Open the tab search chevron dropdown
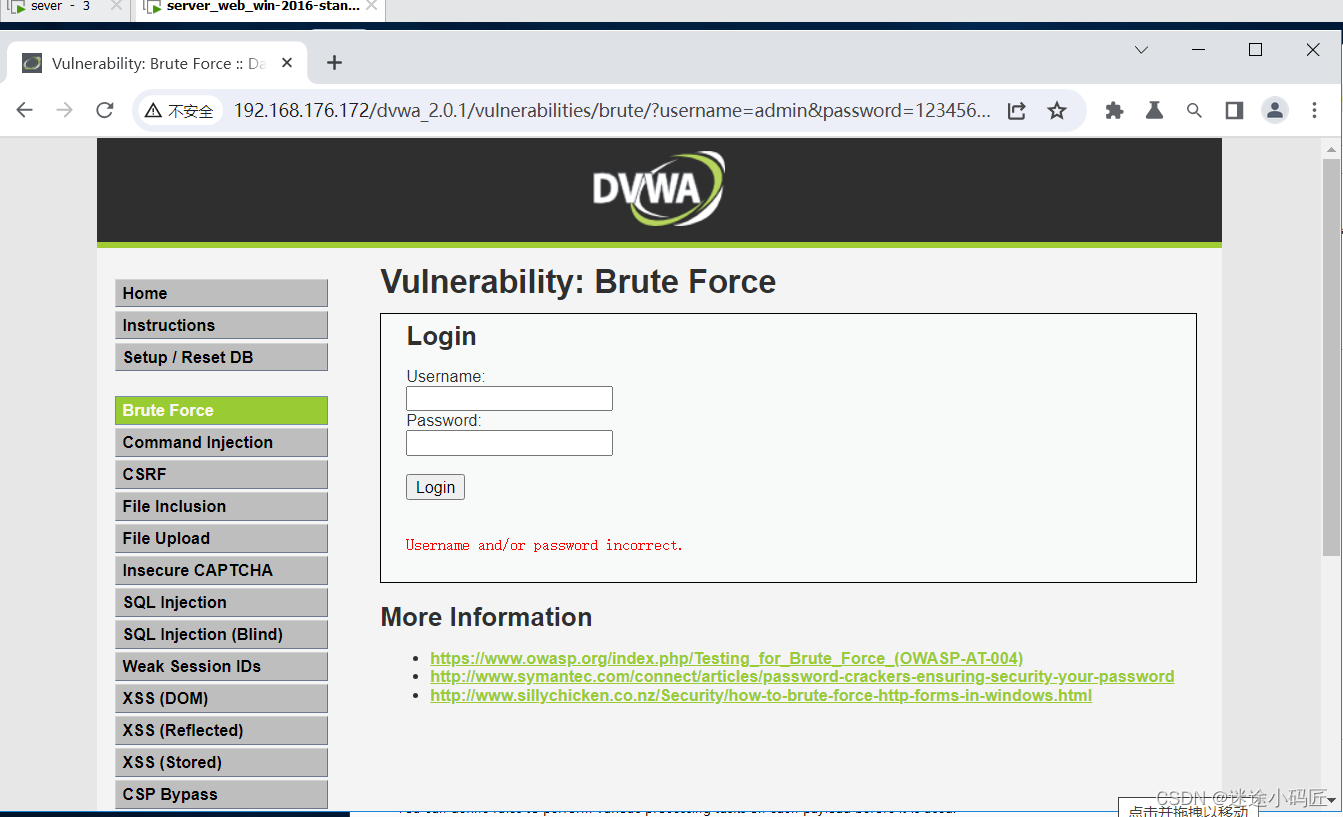The width and height of the screenshot is (1343, 817). pyautogui.click(x=1141, y=50)
